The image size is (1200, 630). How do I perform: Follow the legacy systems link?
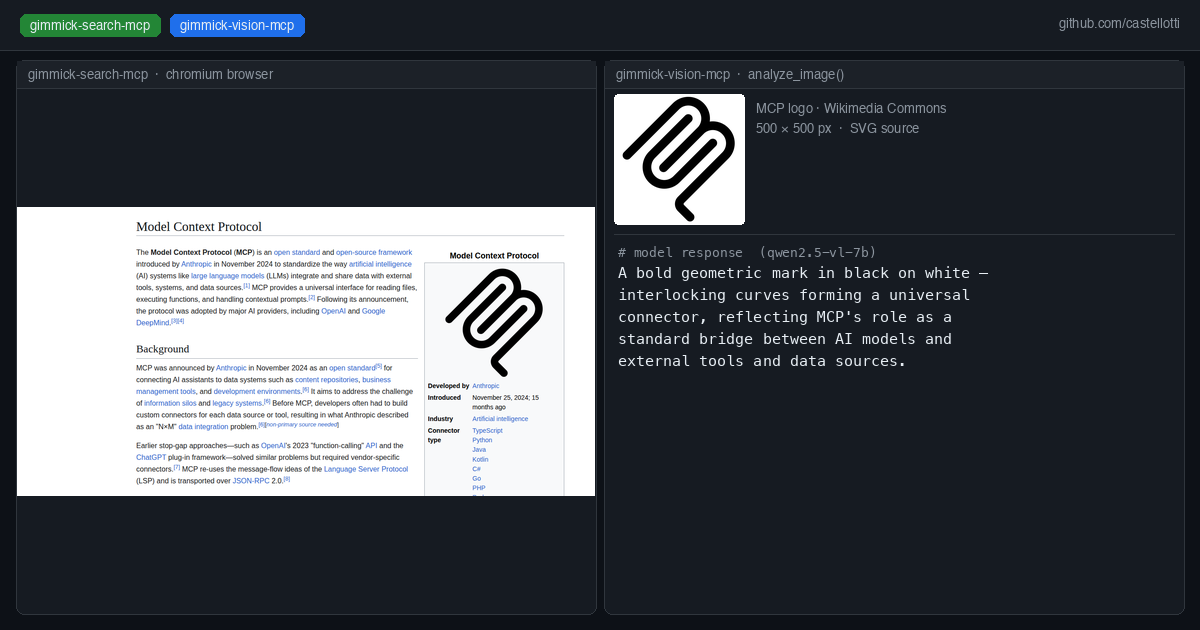[237, 403]
